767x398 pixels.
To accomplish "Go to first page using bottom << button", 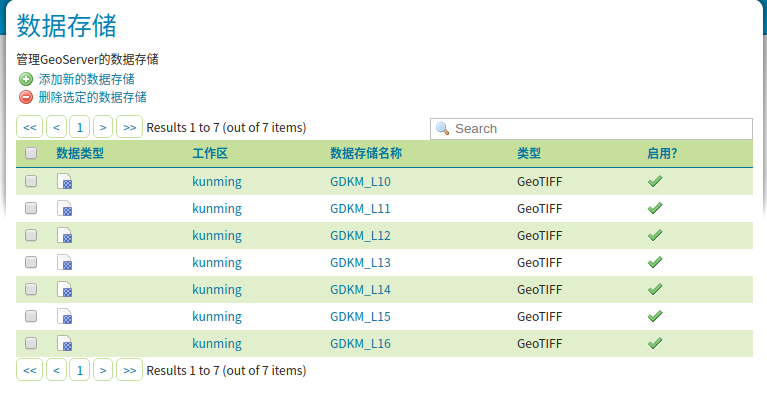I will 29,370.
